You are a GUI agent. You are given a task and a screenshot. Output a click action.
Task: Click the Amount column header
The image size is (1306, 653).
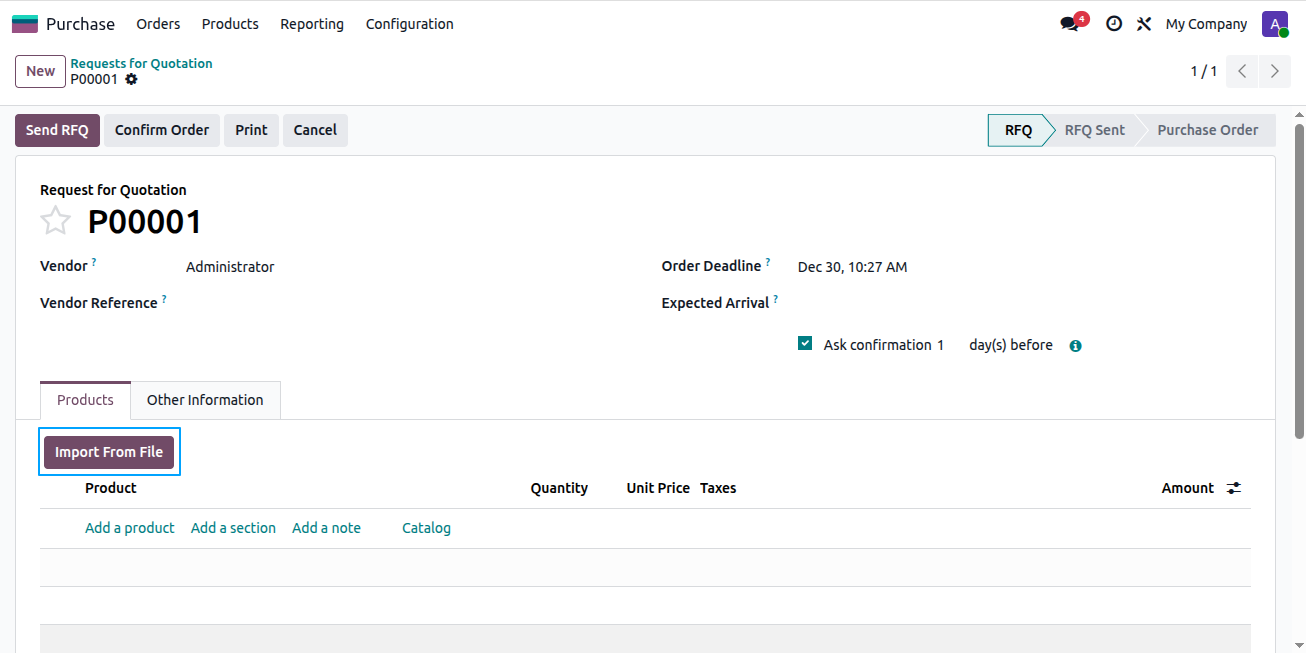(x=1188, y=488)
